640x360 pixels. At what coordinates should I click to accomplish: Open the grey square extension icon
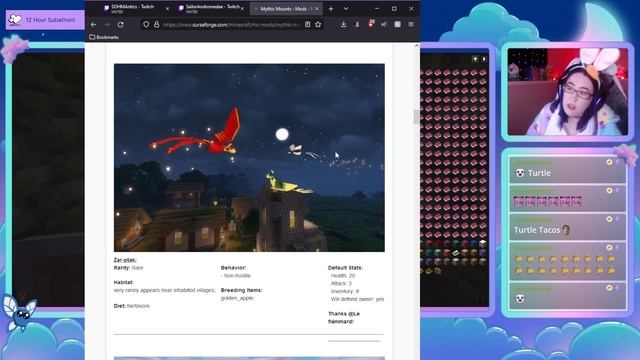coord(397,24)
